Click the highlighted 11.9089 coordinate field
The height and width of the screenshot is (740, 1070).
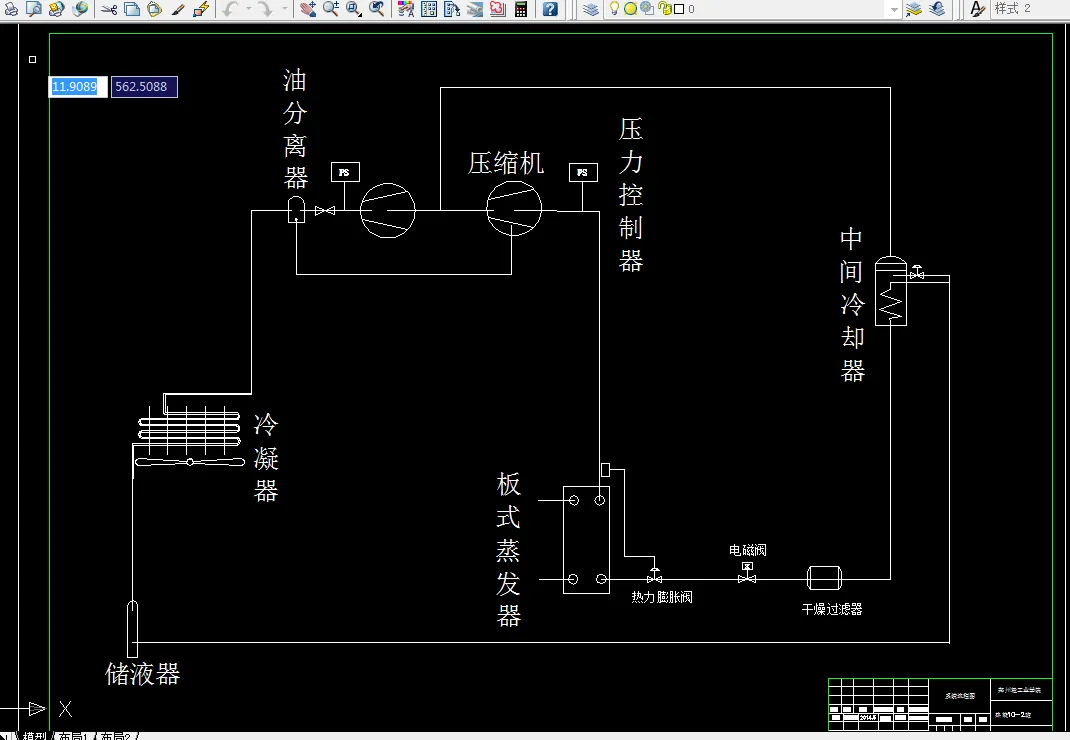[x=78, y=87]
